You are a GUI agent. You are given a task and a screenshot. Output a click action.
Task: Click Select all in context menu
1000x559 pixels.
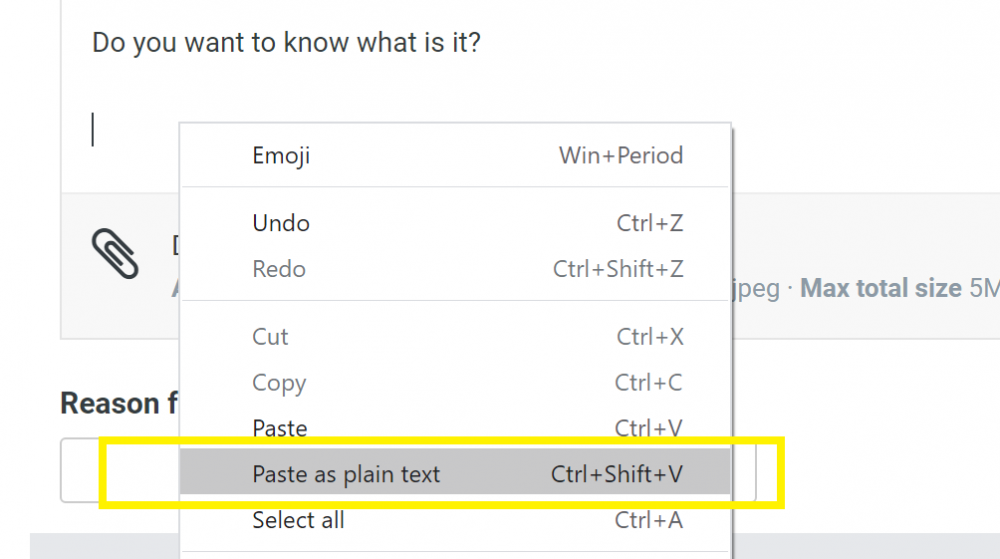(298, 521)
